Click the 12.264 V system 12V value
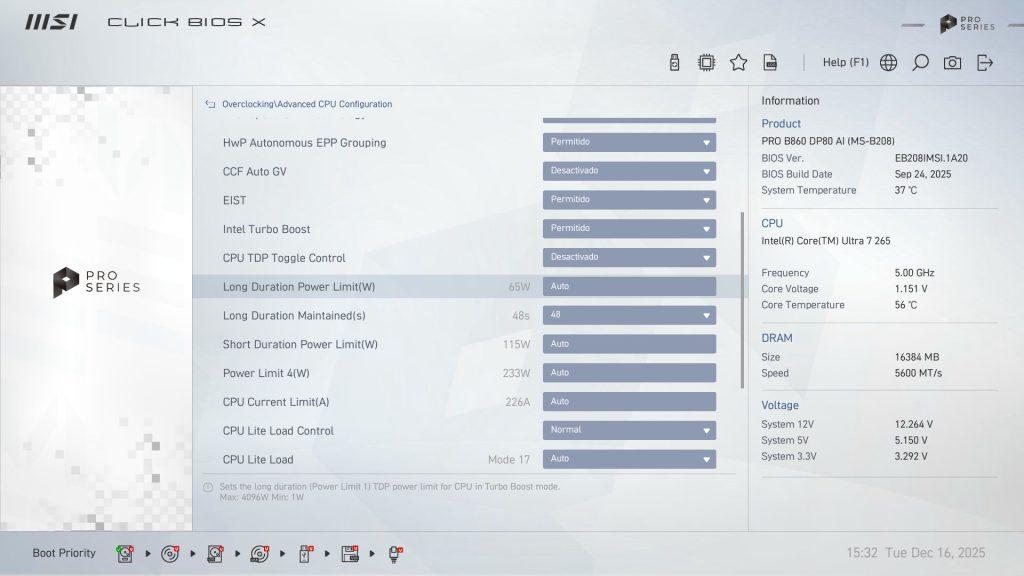This screenshot has width=1024, height=576. tap(914, 424)
